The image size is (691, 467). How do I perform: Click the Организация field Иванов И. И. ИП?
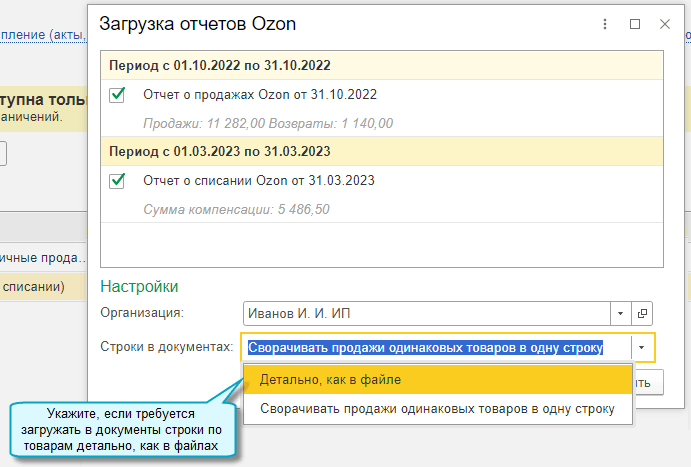coord(427,313)
